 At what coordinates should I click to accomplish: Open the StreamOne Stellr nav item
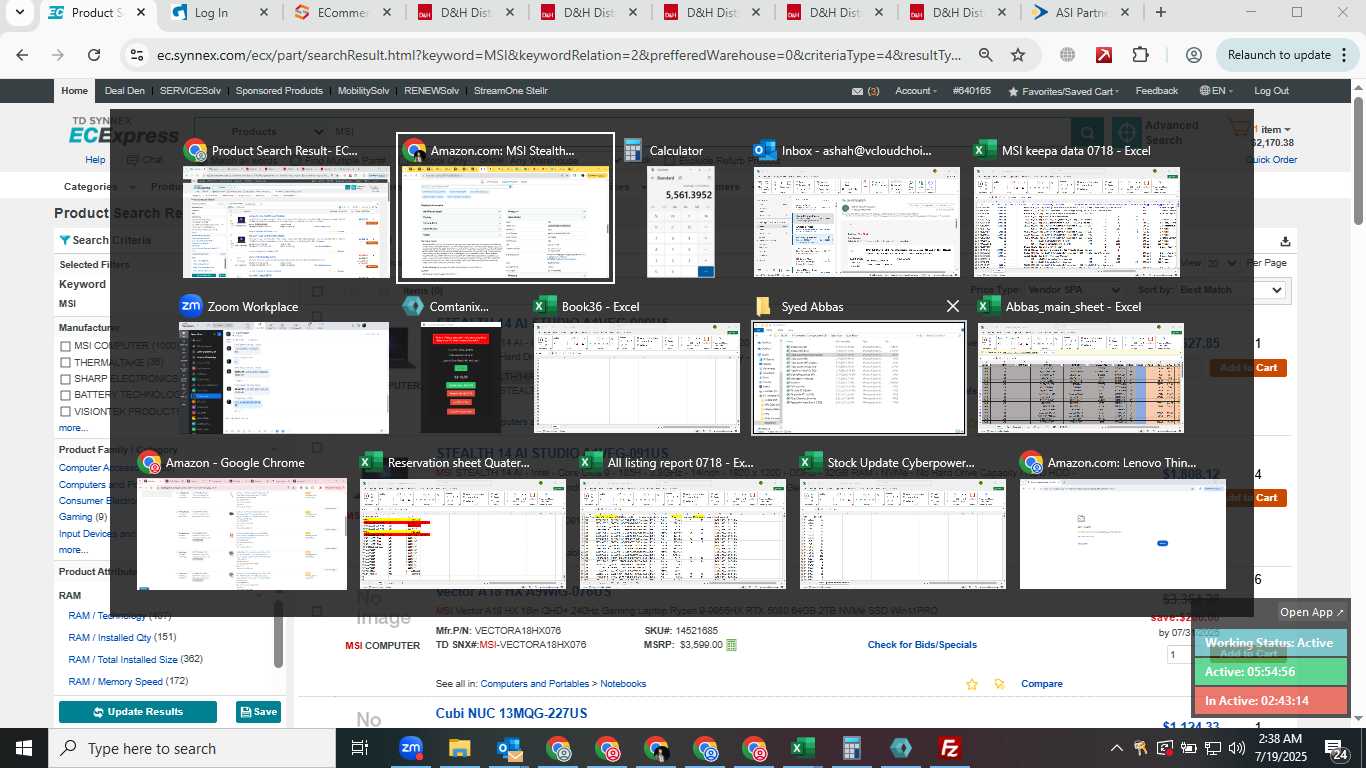pyautogui.click(x=511, y=91)
